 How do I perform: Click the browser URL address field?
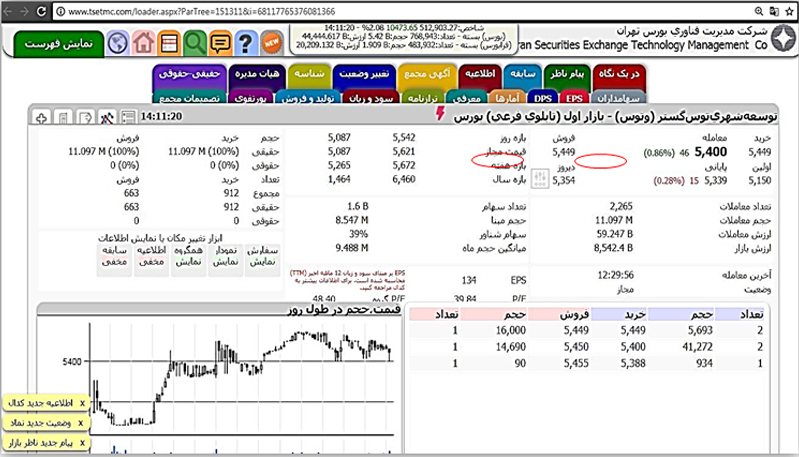coord(300,11)
